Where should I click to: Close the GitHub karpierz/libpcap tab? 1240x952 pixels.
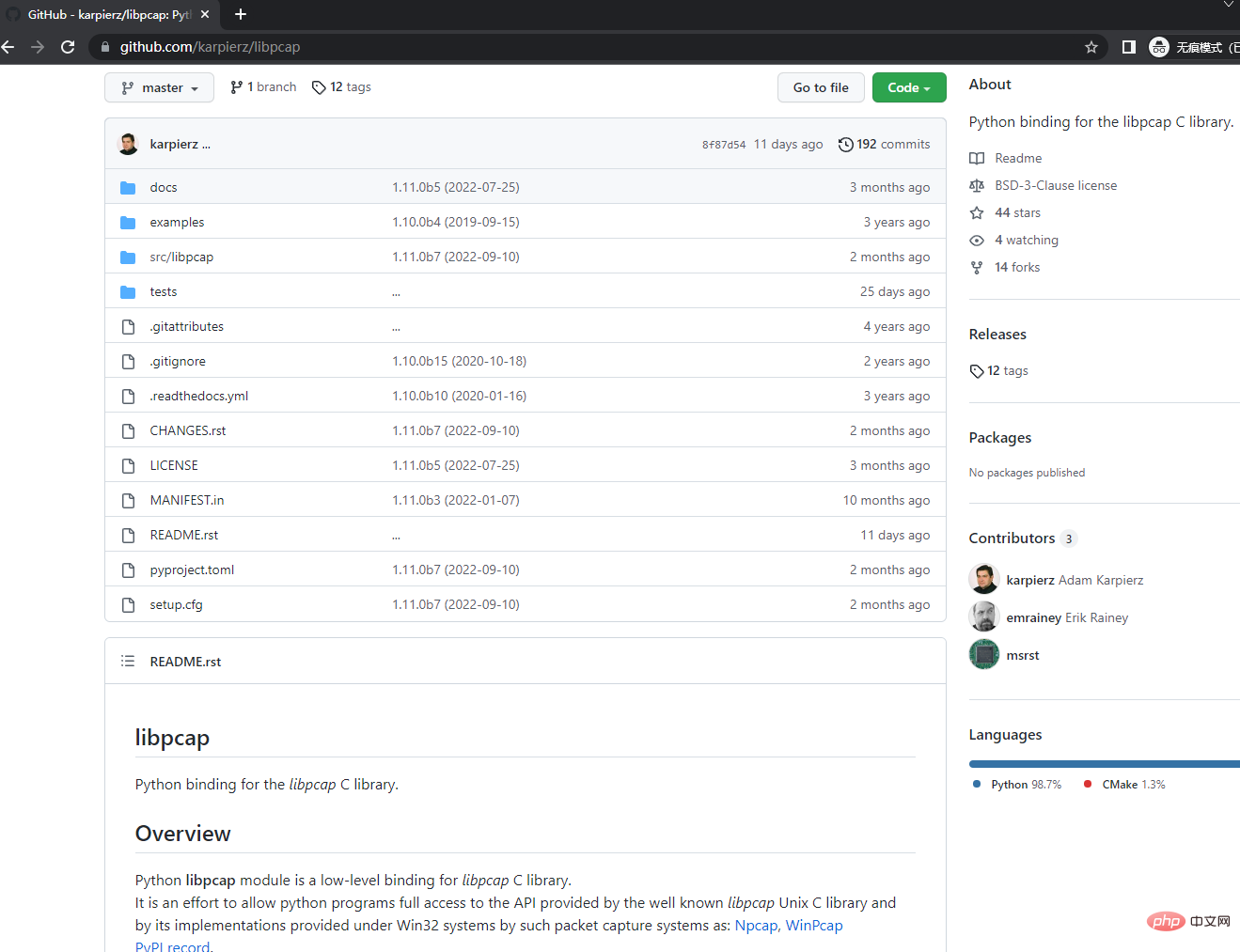pos(205,14)
